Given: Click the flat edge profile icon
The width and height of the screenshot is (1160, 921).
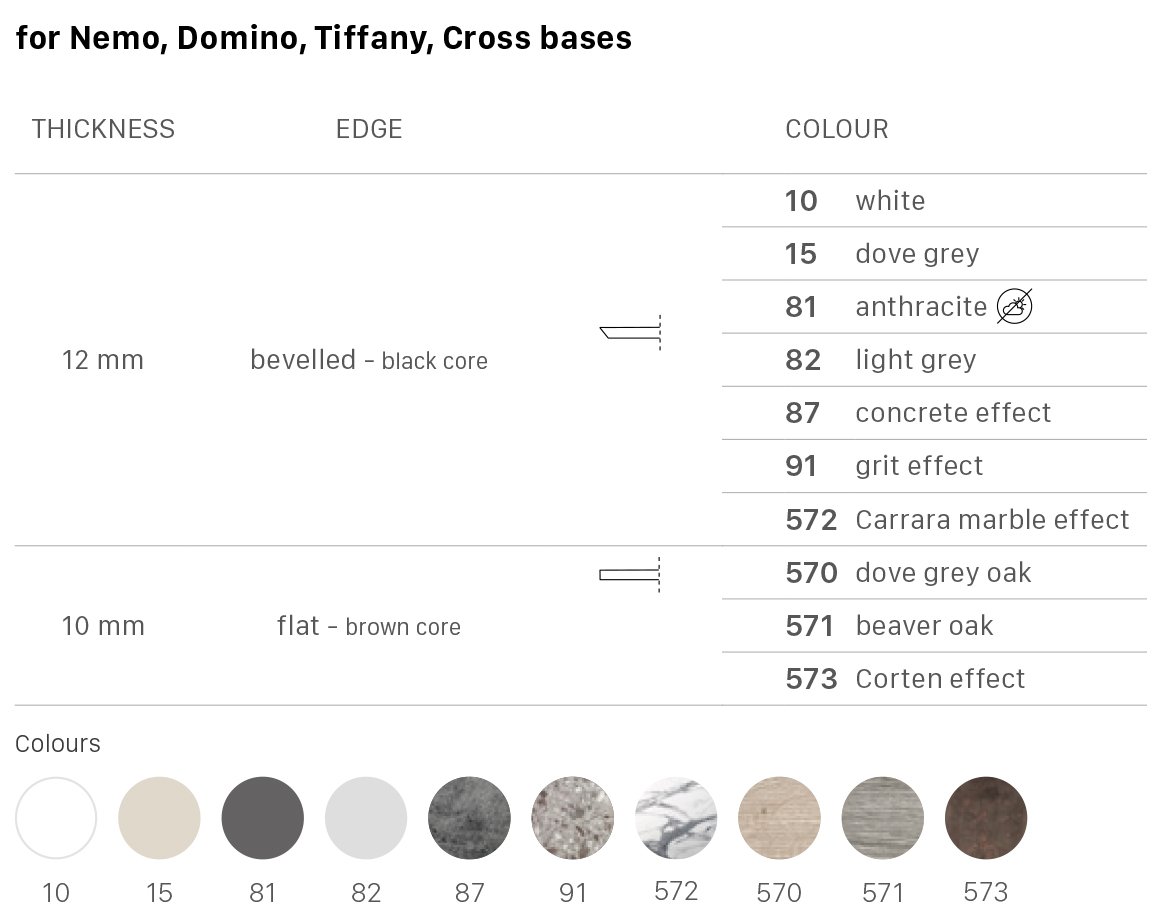Looking at the screenshot, I should [x=630, y=575].
